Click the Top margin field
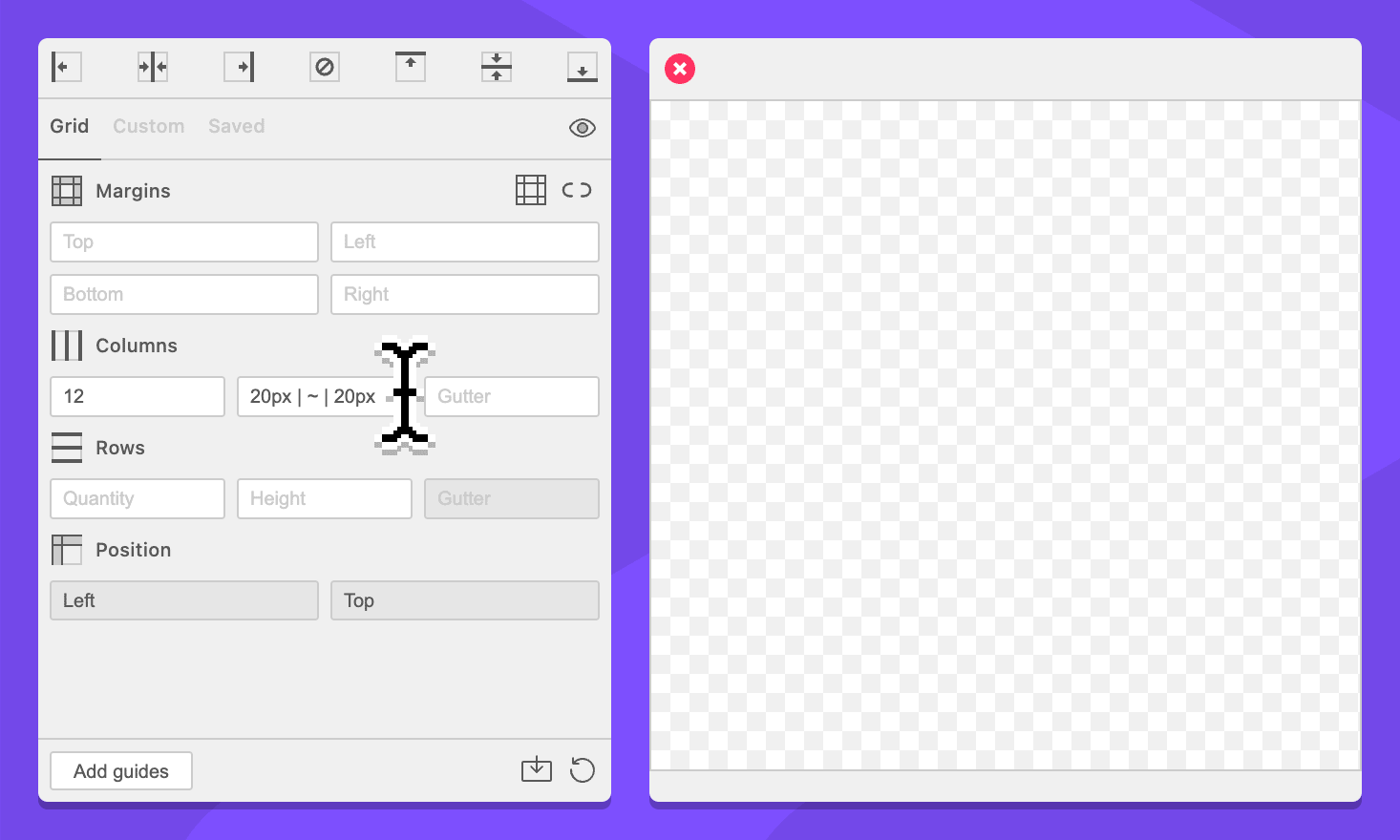 (x=184, y=242)
